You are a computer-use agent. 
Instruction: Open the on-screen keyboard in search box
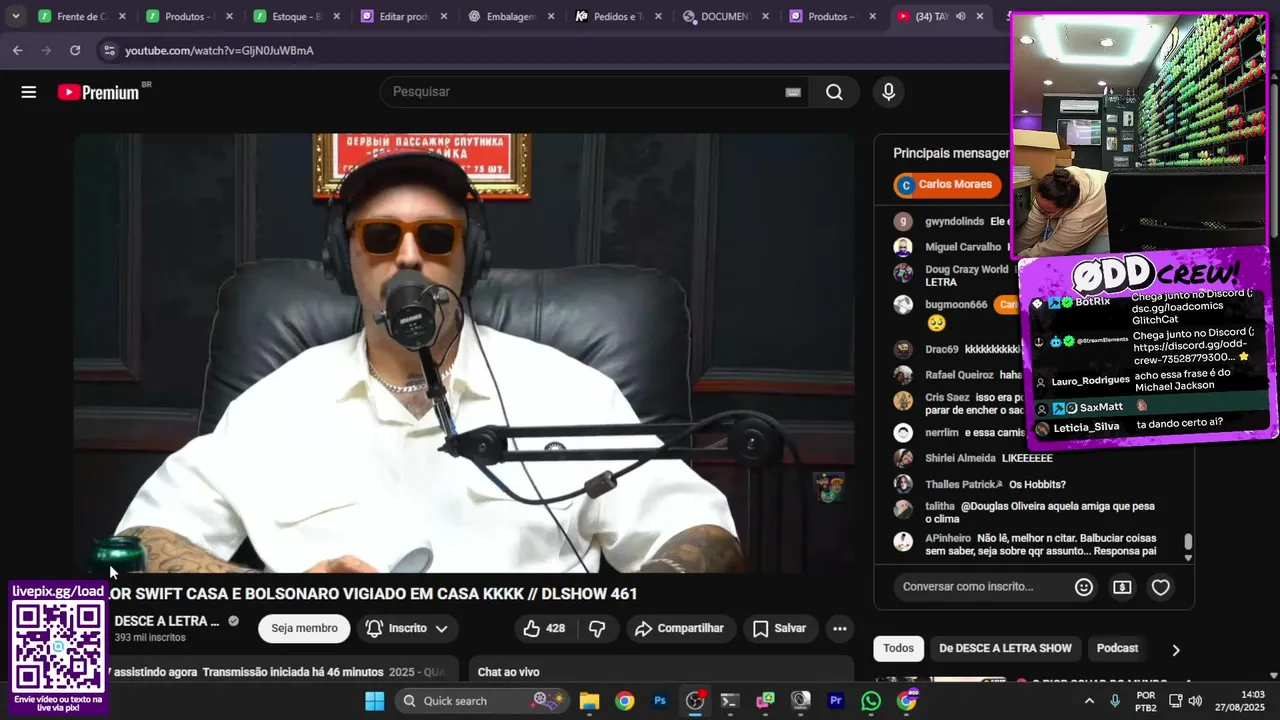(793, 92)
